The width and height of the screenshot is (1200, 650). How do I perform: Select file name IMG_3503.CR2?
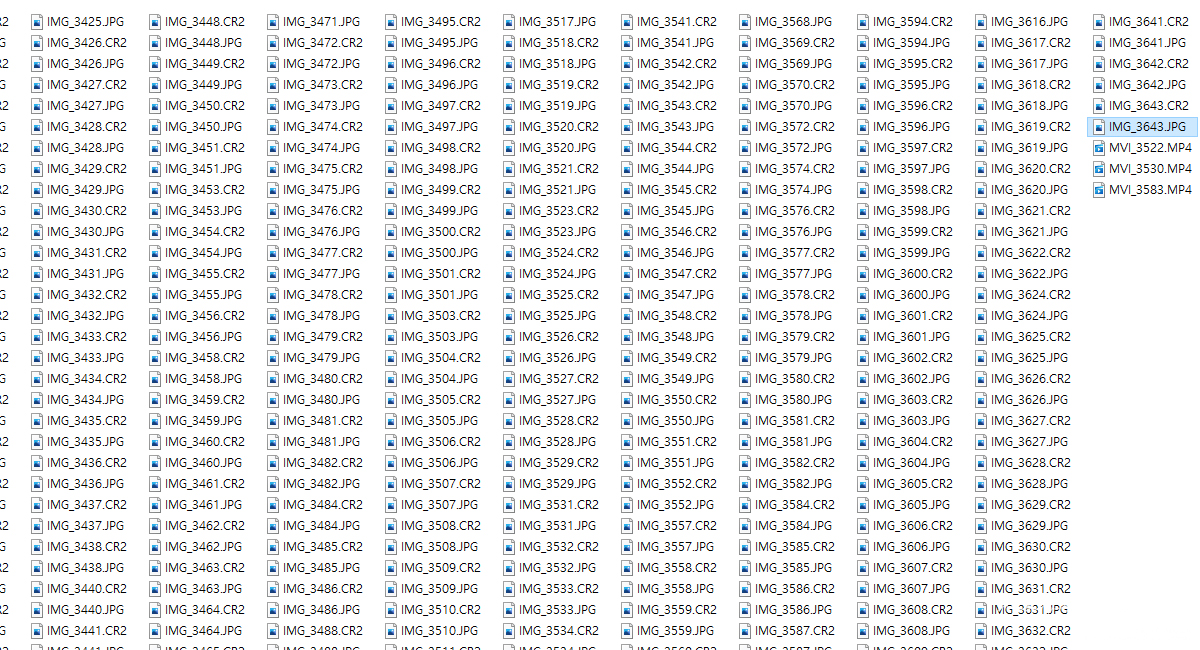pyautogui.click(x=441, y=315)
